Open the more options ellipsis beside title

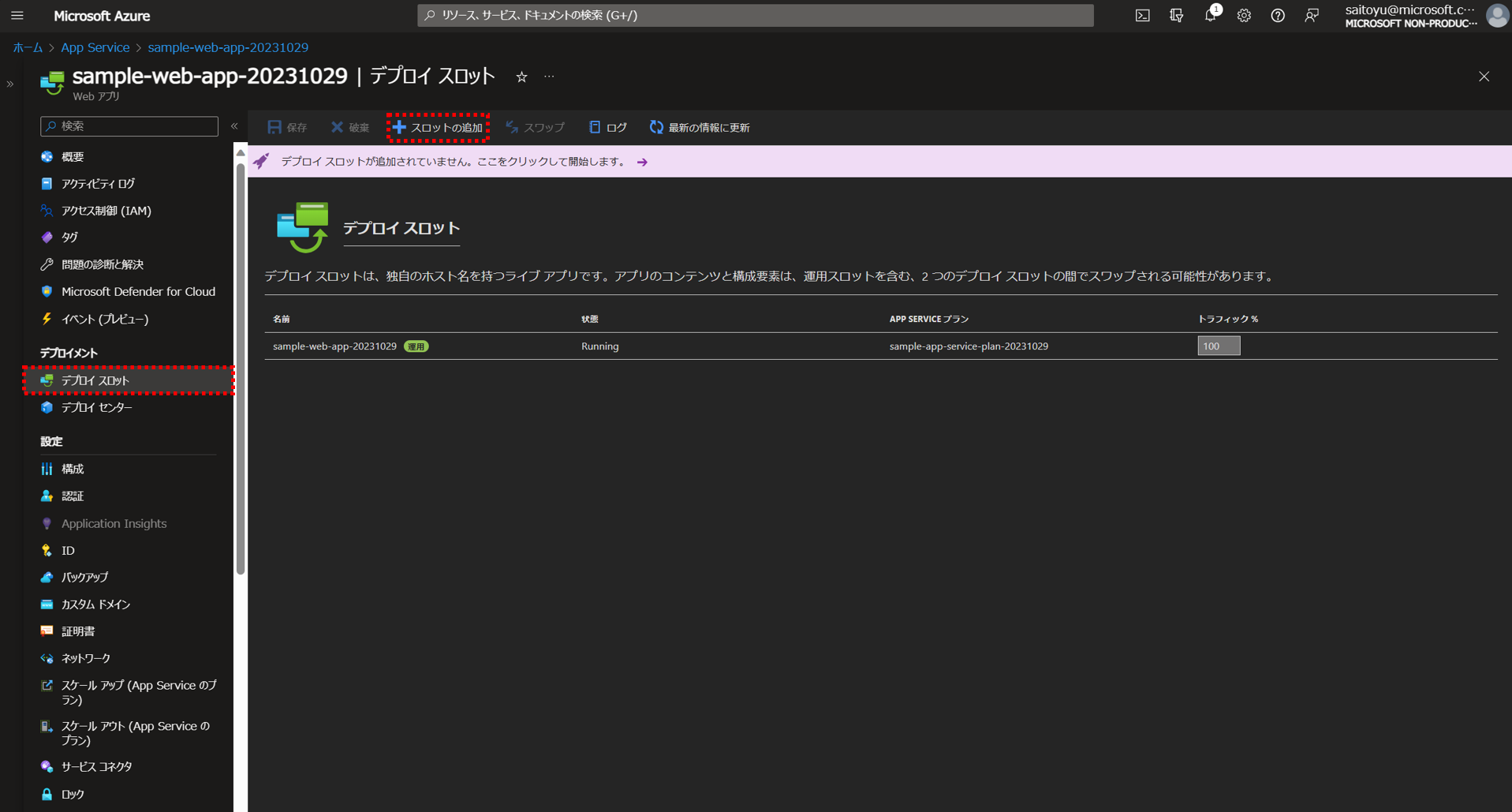point(549,77)
